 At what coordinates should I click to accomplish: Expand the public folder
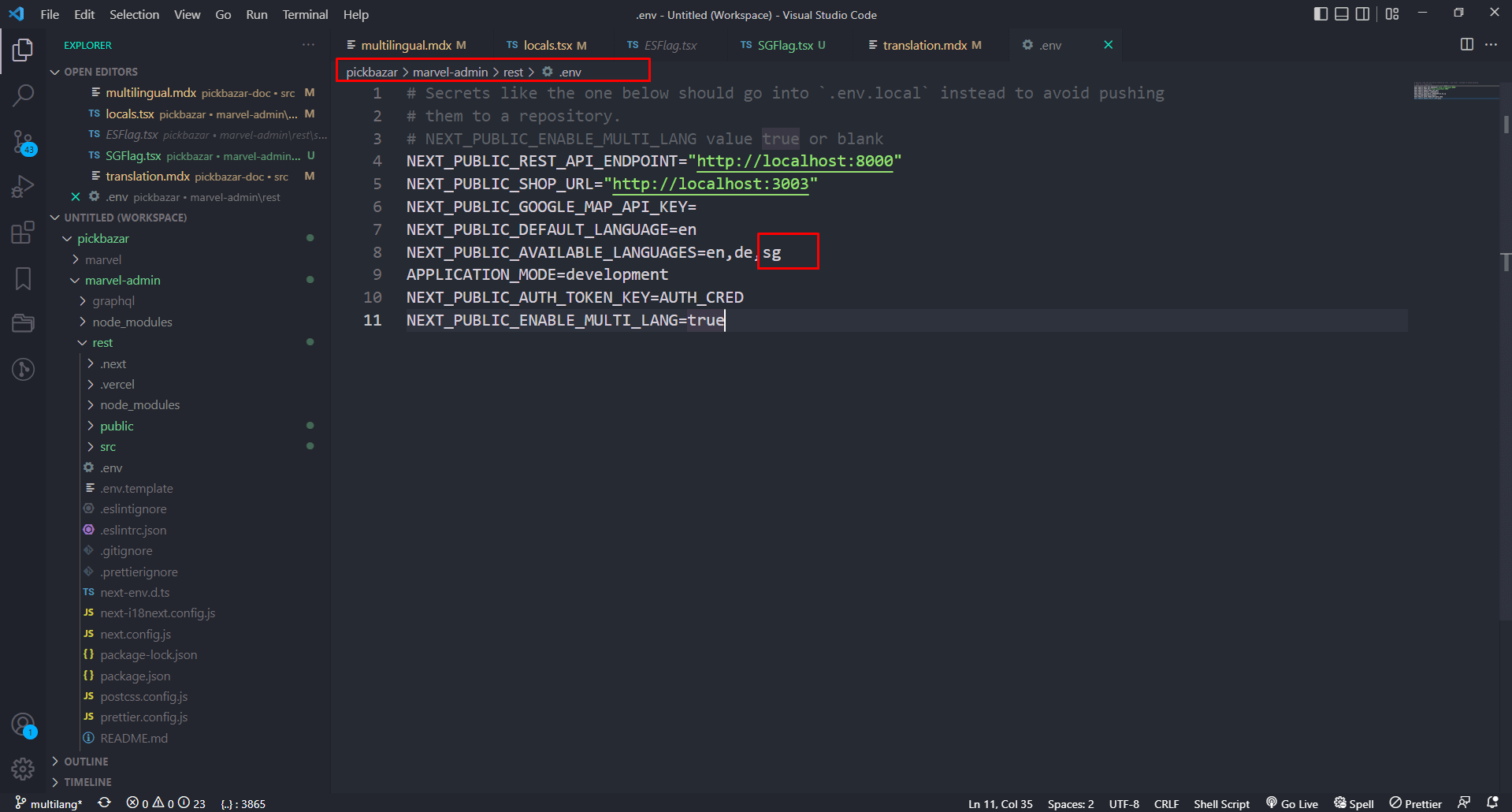click(117, 426)
